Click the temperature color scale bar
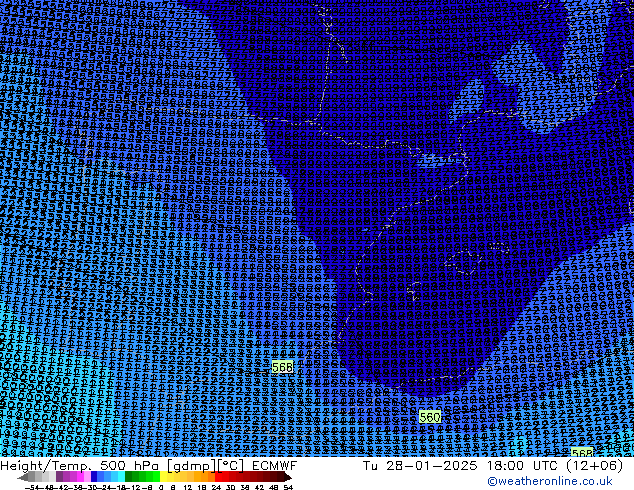The width and height of the screenshot is (634, 490). (154, 476)
